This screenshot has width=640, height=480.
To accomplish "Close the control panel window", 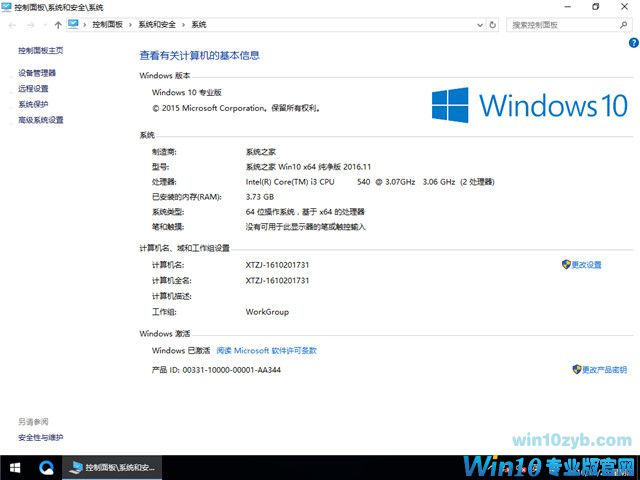I will (624, 7).
